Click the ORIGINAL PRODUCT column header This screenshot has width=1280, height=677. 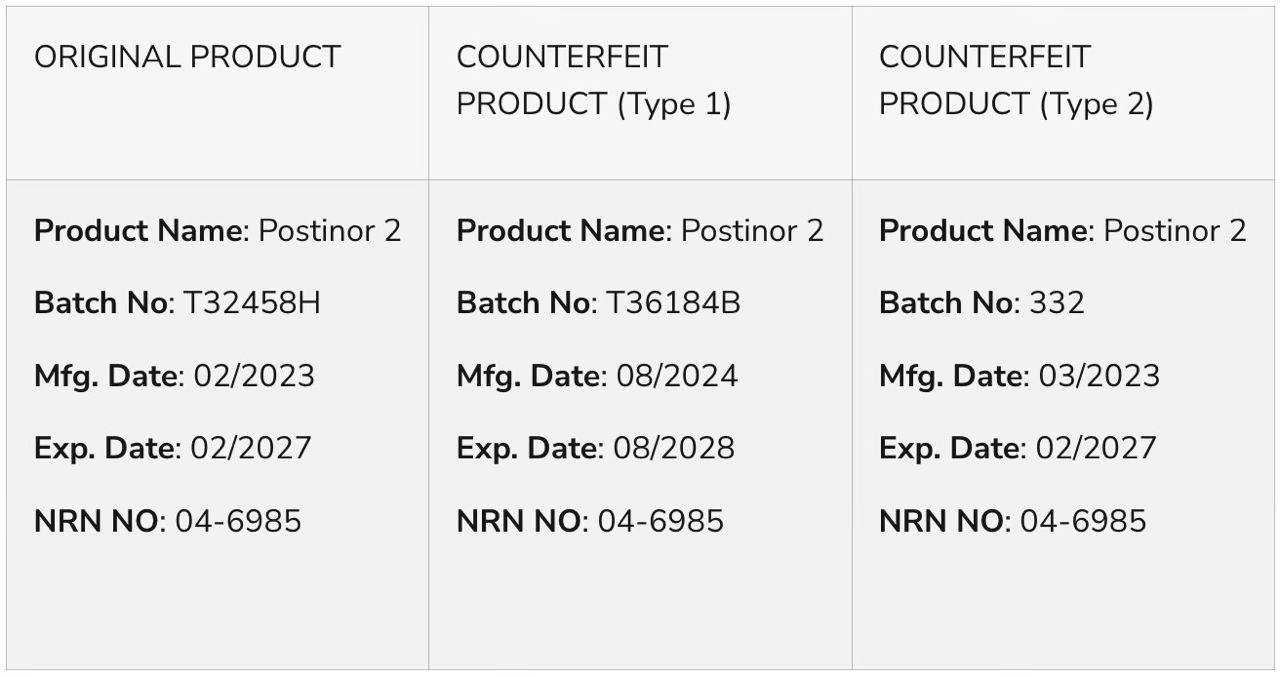[x=187, y=57]
